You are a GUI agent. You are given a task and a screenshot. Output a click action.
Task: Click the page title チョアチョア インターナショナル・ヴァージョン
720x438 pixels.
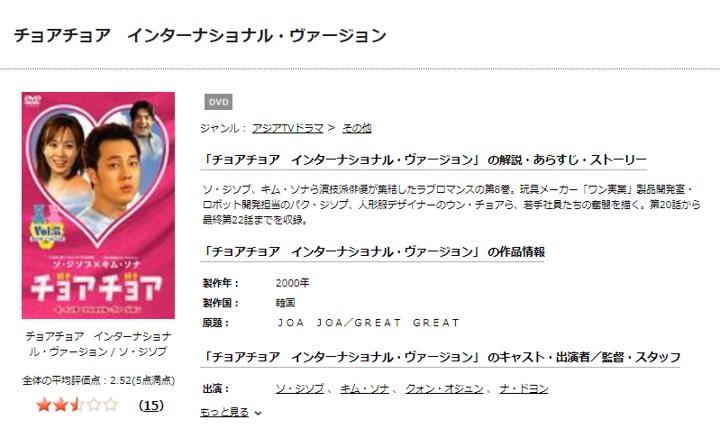click(200, 35)
